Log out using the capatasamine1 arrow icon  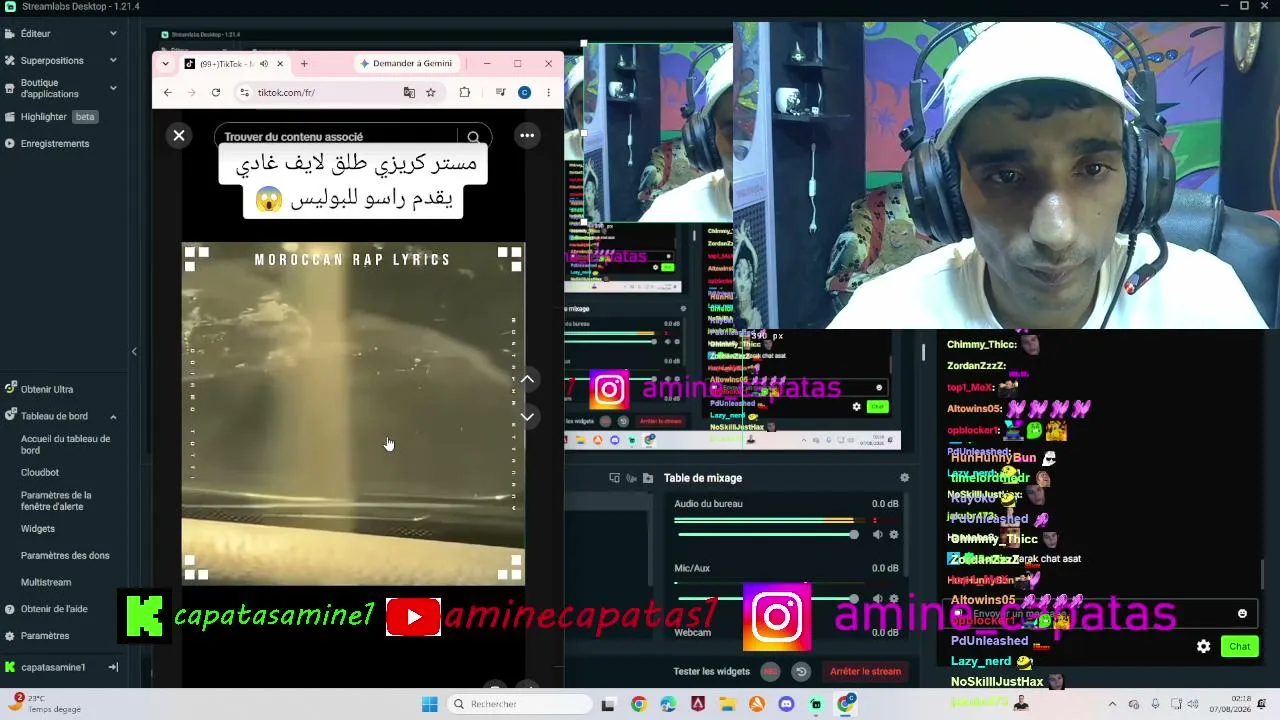point(113,667)
